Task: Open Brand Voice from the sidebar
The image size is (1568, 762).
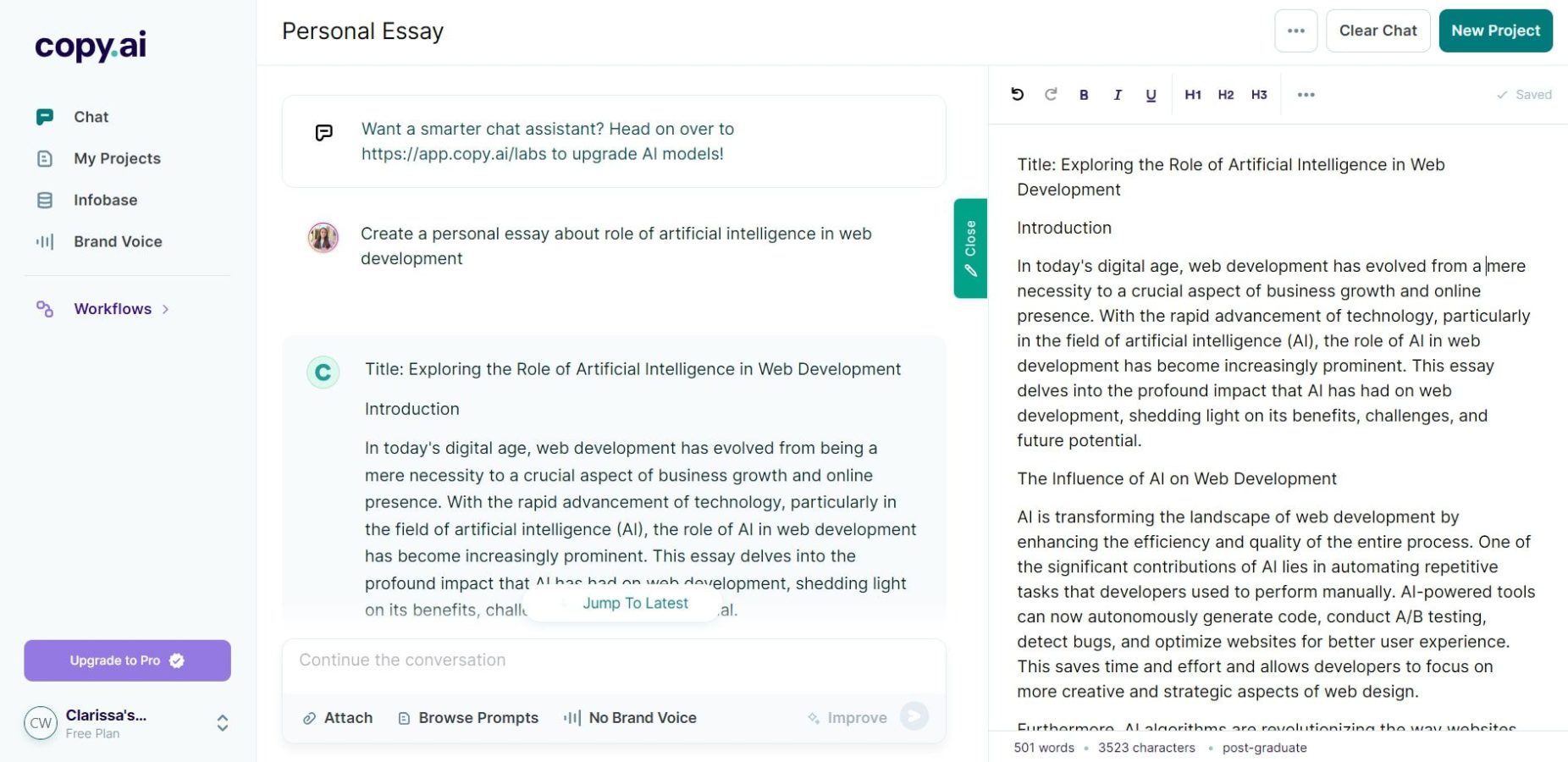Action: [118, 241]
